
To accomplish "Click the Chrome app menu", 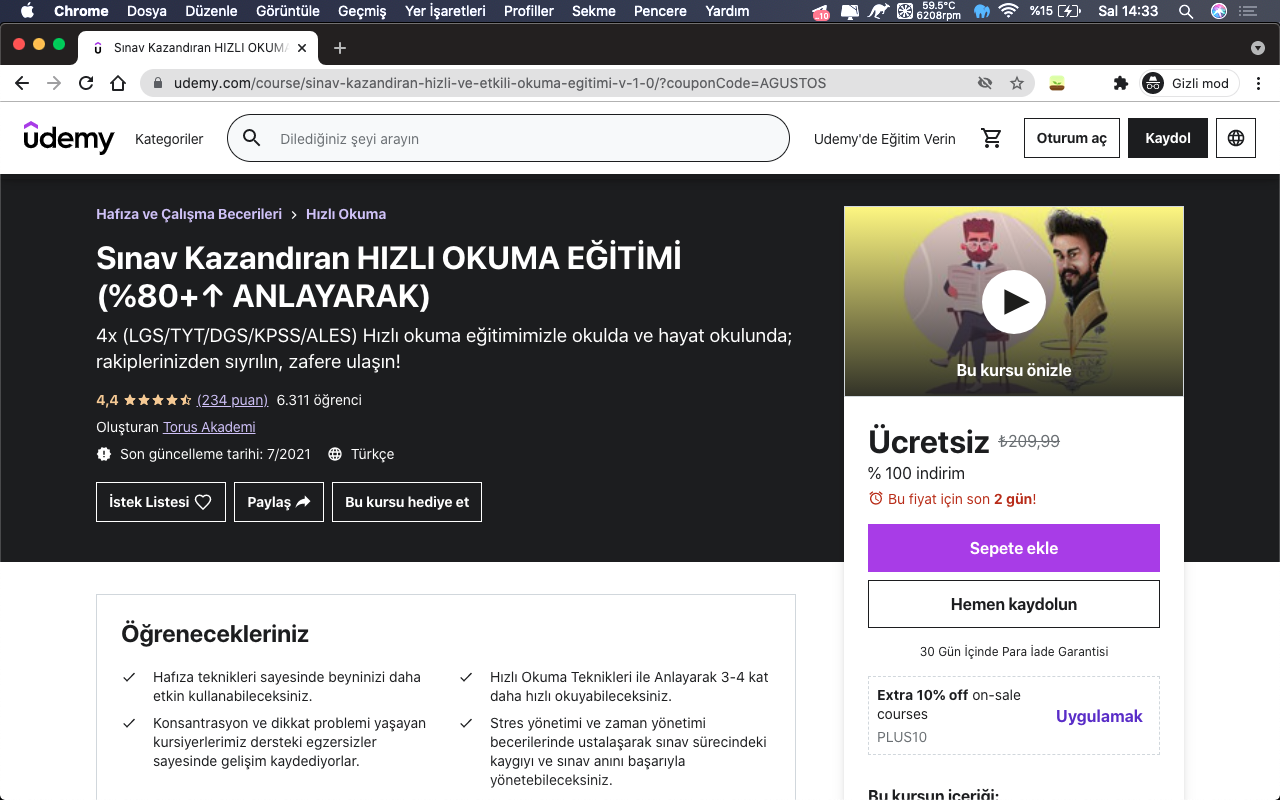I will [x=81, y=11].
